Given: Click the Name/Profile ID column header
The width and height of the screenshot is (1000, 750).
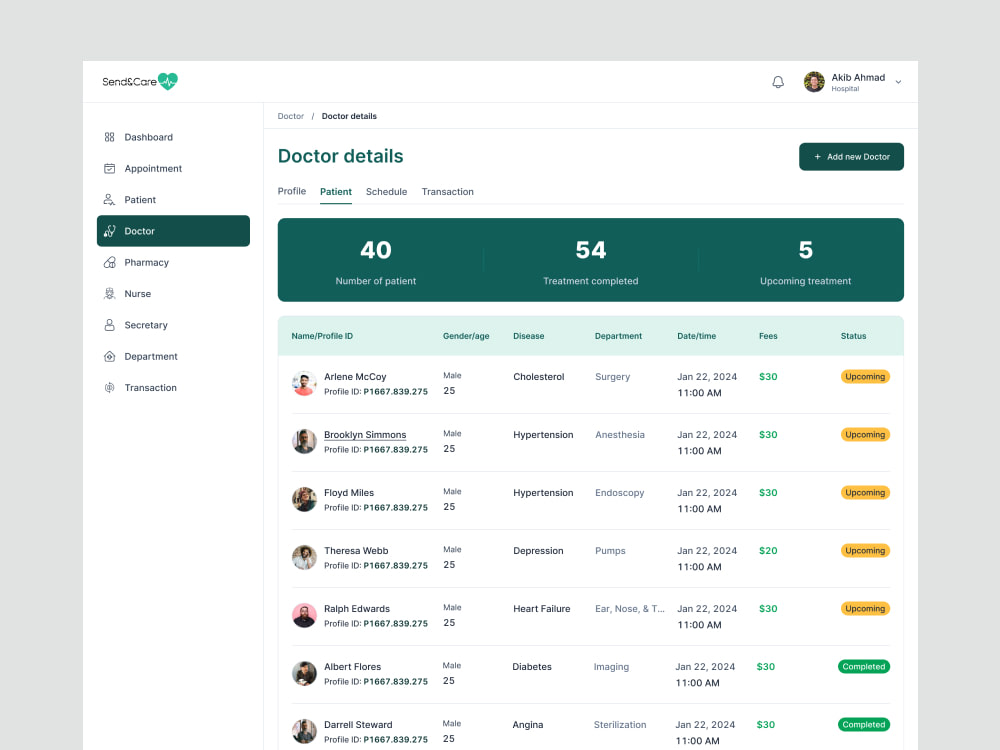Looking at the screenshot, I should pos(322,336).
